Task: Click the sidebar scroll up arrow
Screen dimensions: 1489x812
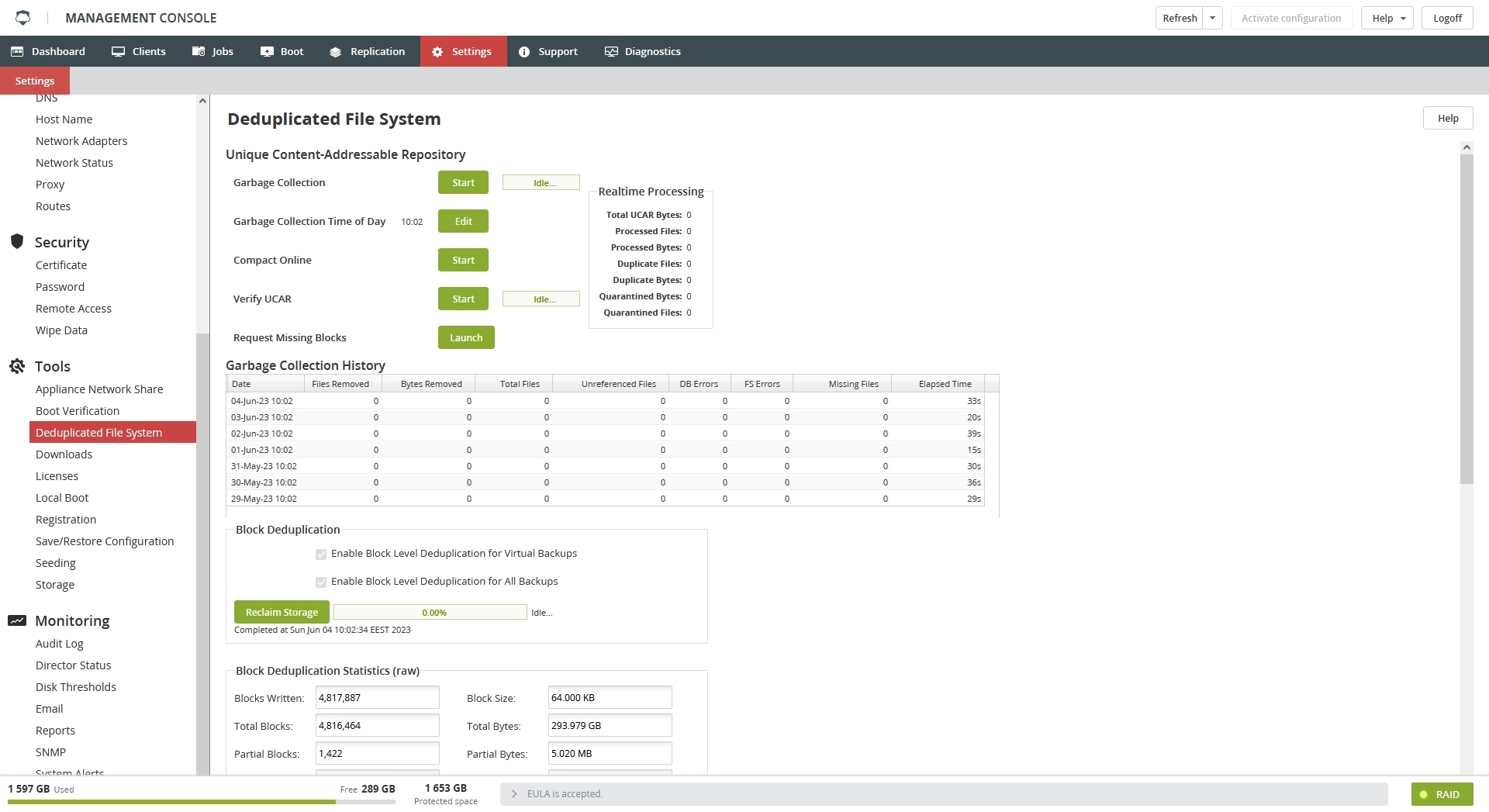Action: [202, 101]
